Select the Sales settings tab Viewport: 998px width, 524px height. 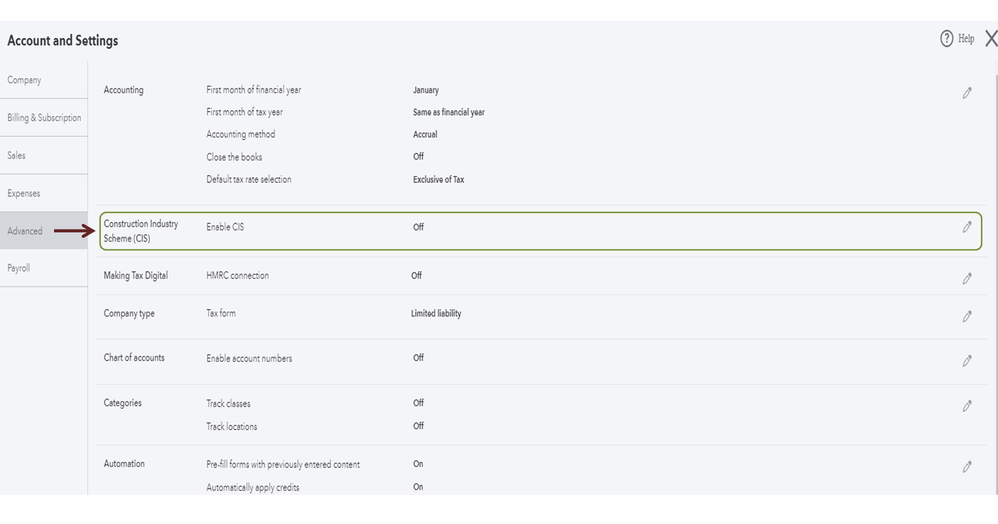[17, 156]
